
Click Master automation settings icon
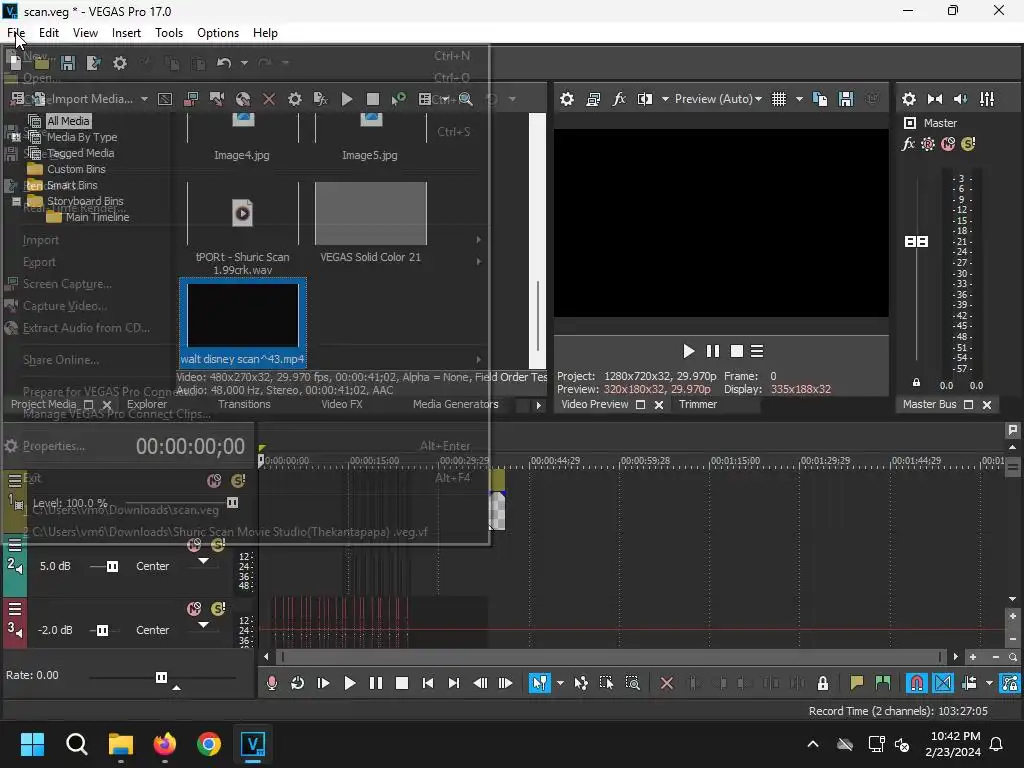coord(928,144)
